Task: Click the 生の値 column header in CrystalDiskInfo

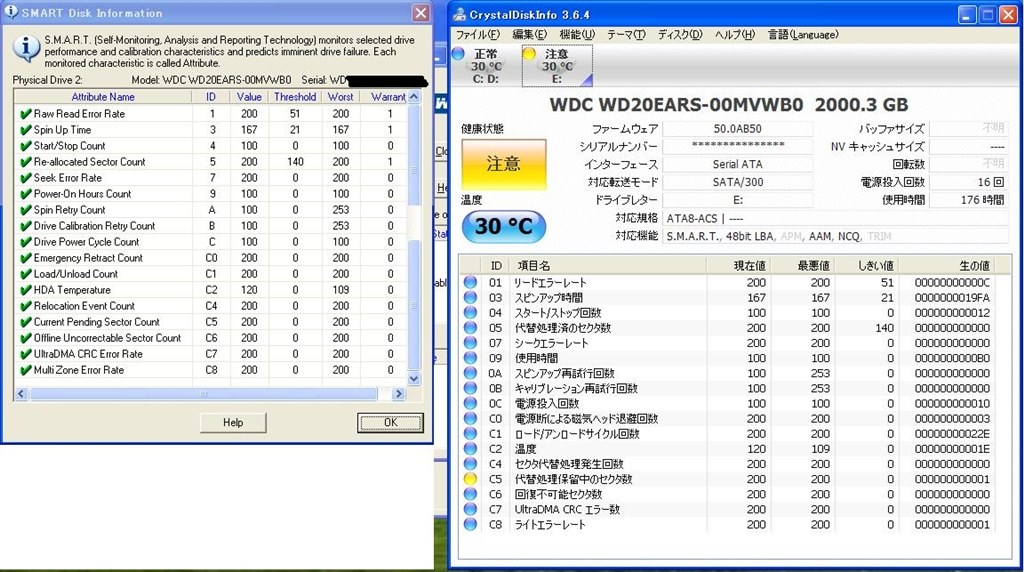Action: (947, 266)
